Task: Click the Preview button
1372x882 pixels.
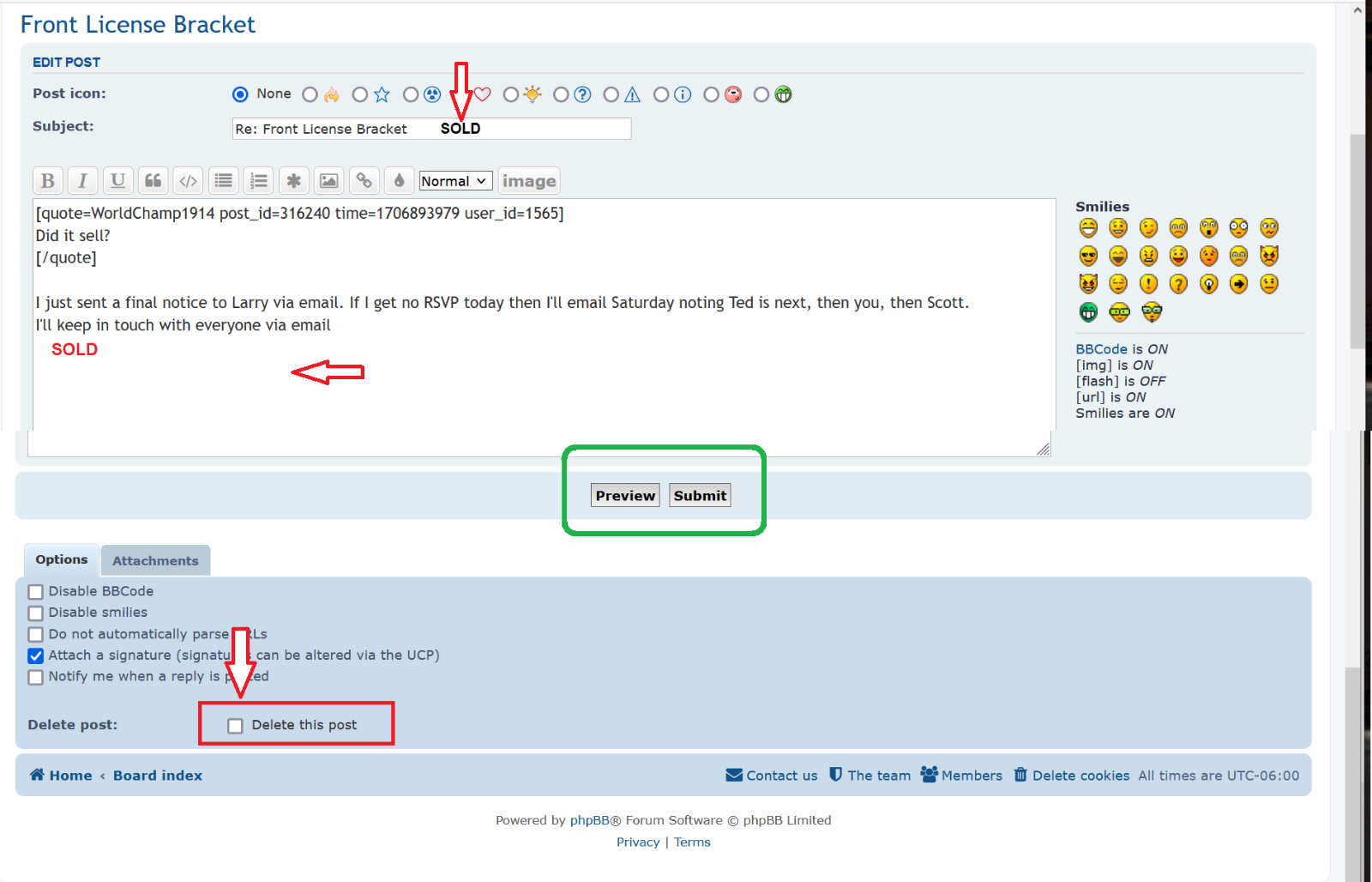Action: click(x=625, y=496)
